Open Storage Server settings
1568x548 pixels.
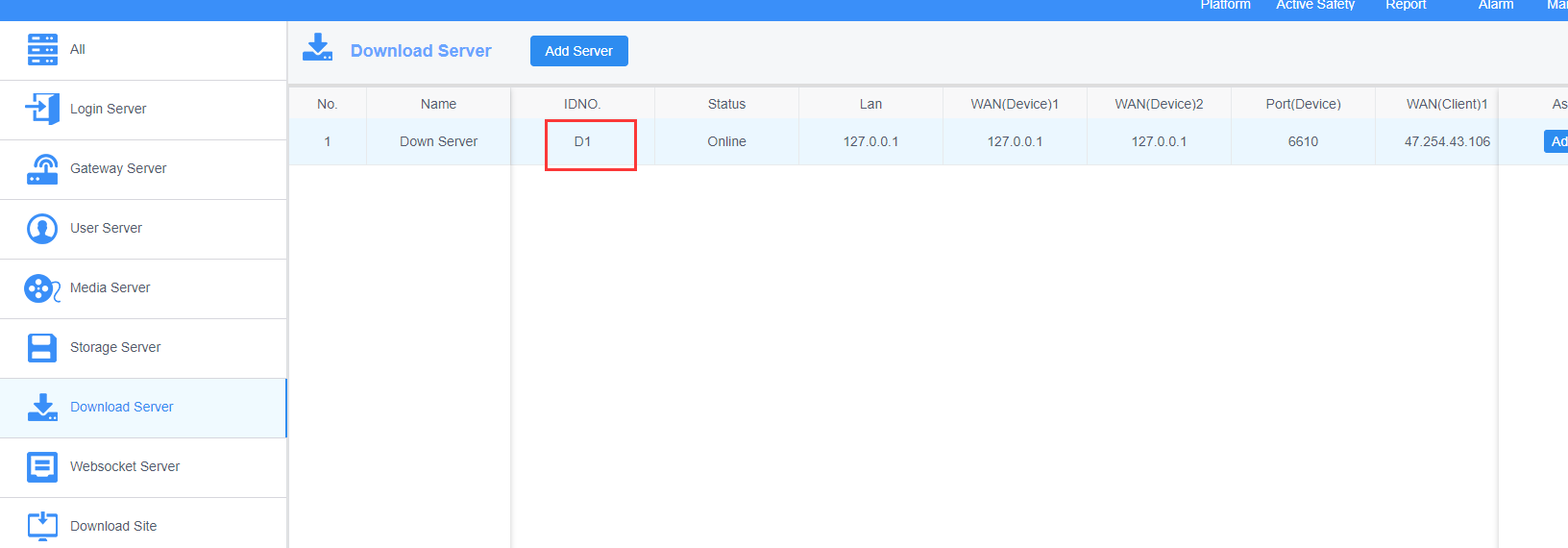click(x=143, y=348)
